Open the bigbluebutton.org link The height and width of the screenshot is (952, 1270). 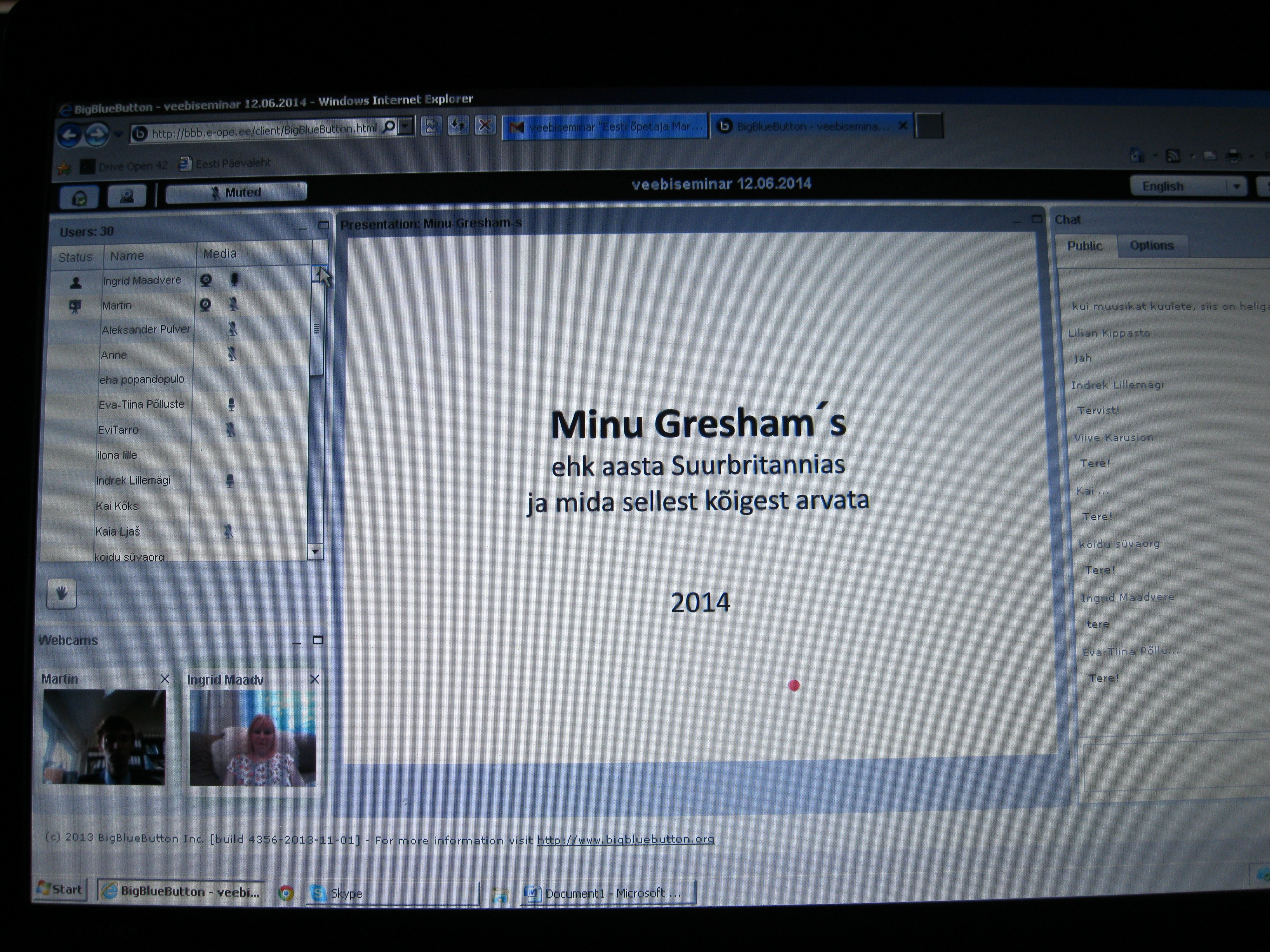[625, 839]
